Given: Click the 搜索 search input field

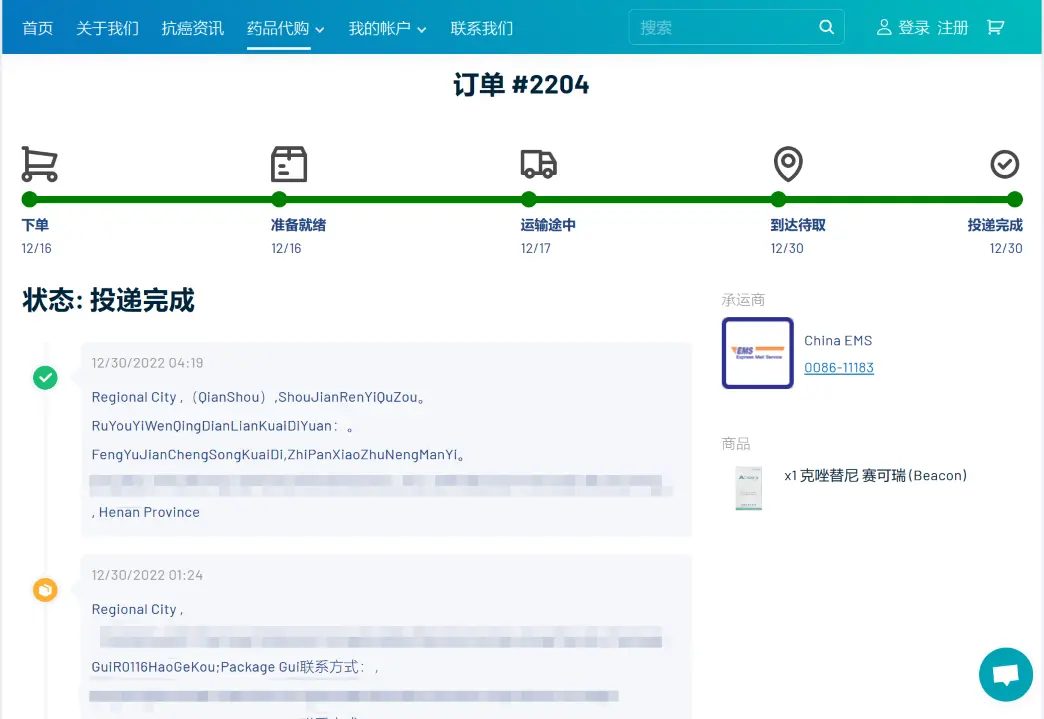Looking at the screenshot, I should [722, 28].
